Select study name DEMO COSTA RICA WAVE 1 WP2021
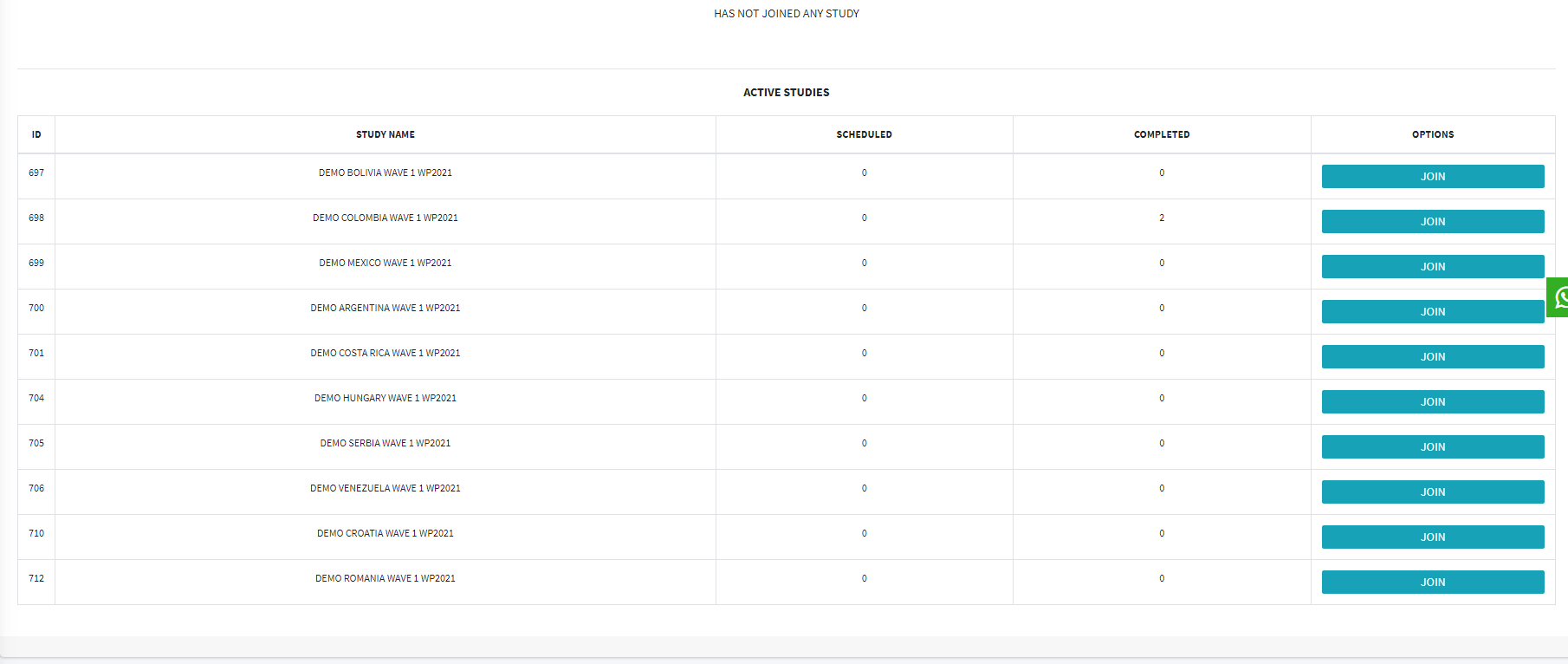 click(x=386, y=353)
